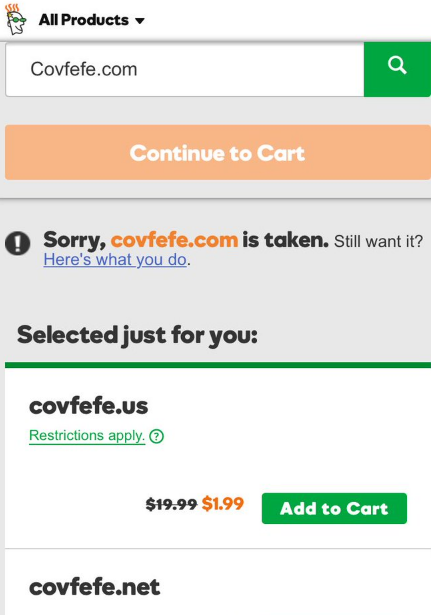Click the orange $1.99 sale price
Image resolution: width=431 pixels, height=615 pixels.
pos(223,504)
